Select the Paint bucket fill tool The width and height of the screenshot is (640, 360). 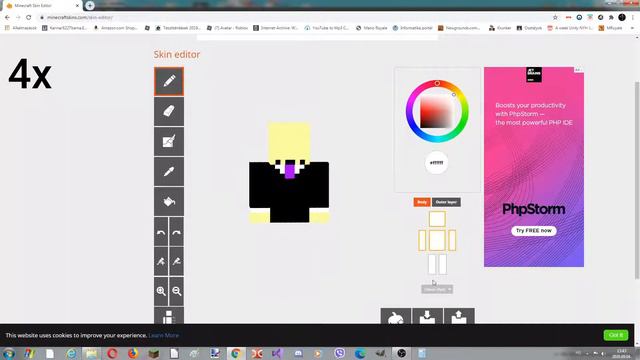tap(169, 201)
